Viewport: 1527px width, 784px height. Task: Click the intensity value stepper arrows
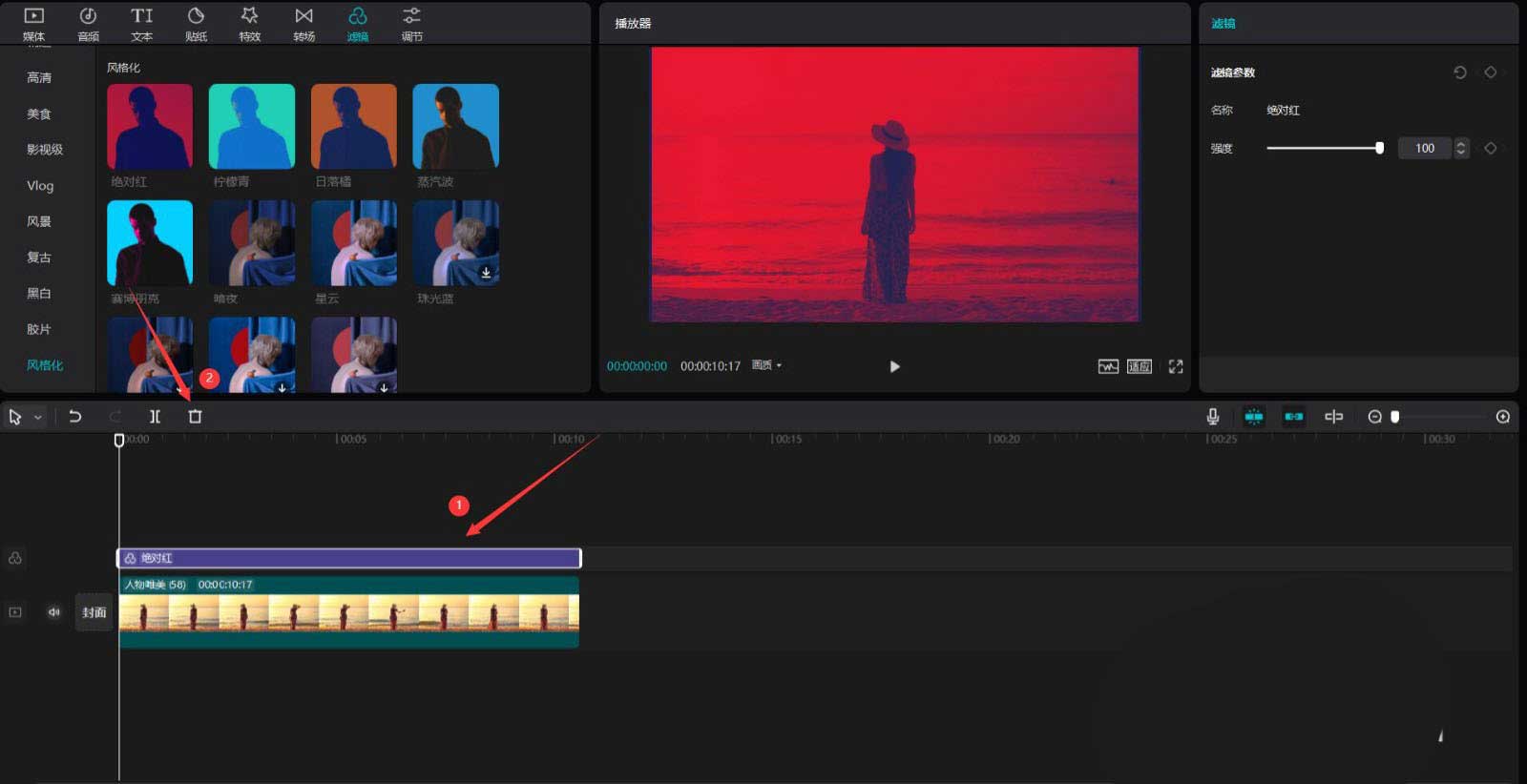[1460, 148]
